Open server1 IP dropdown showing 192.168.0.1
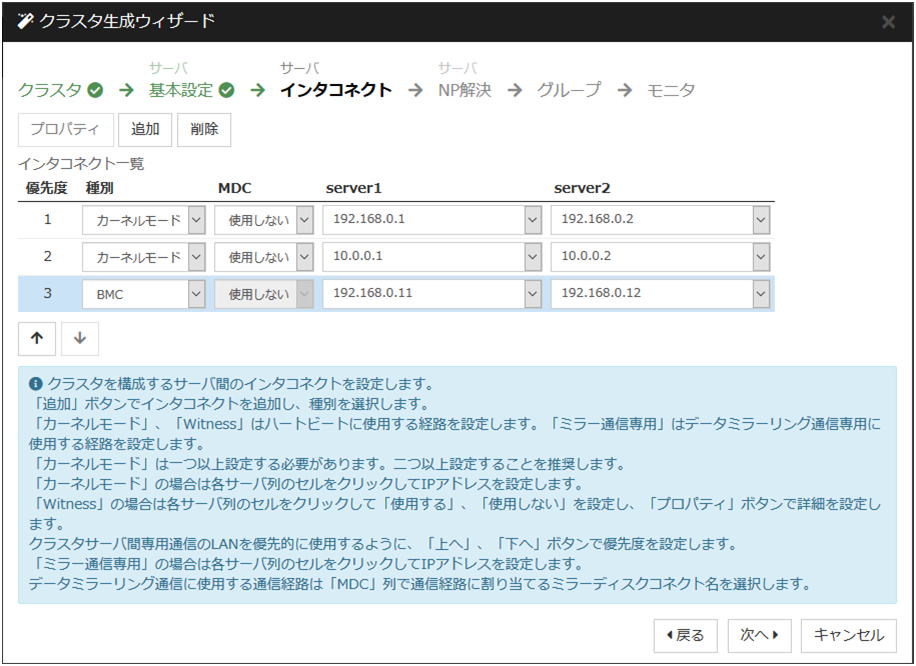The width and height of the screenshot is (916, 666). (x=532, y=219)
